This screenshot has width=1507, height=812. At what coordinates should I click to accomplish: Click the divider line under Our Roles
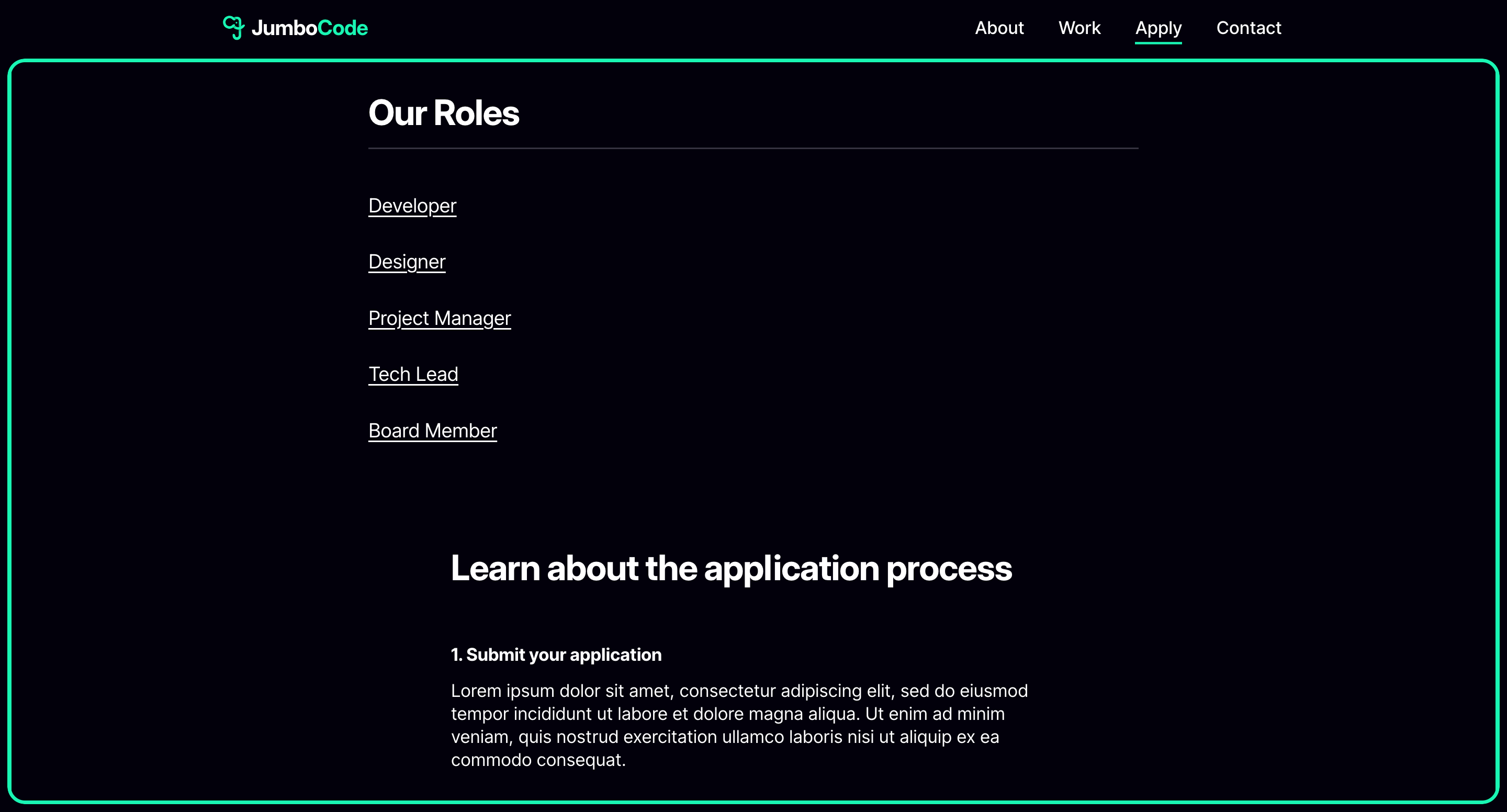(753, 149)
